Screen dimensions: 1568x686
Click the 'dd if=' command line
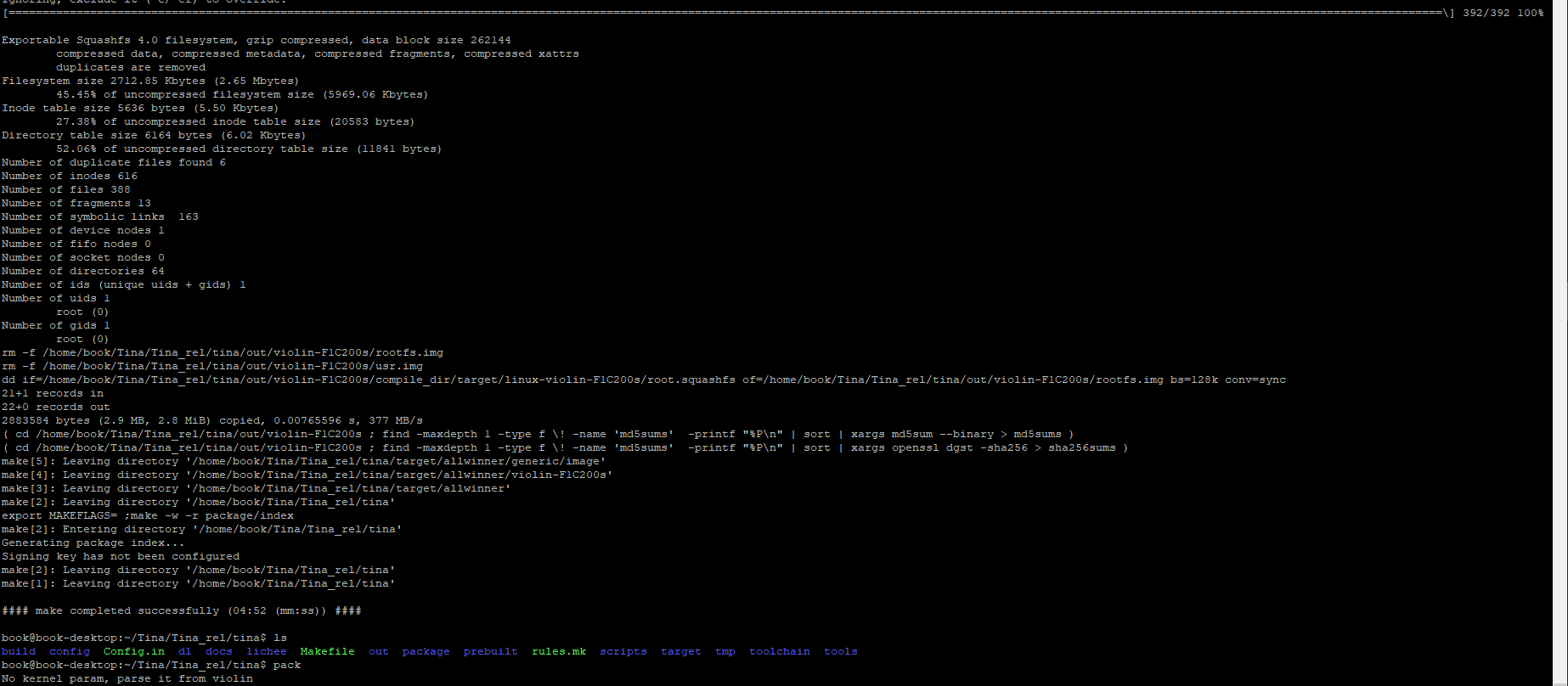click(x=644, y=380)
